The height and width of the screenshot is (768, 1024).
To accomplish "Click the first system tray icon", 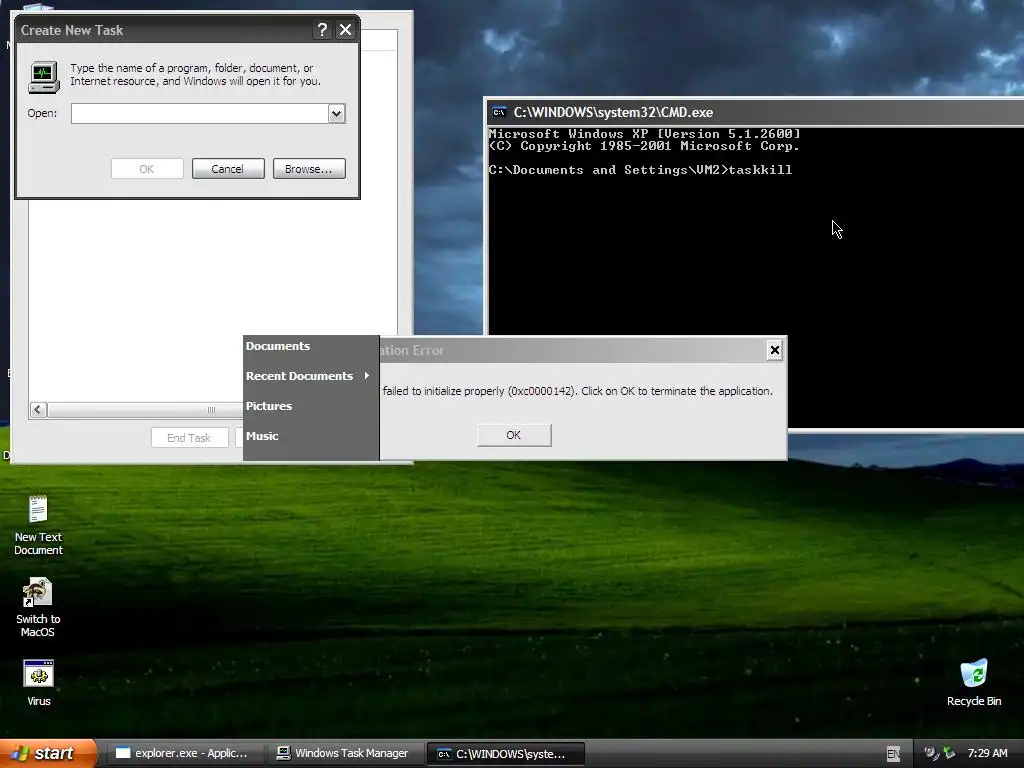I will [931, 754].
